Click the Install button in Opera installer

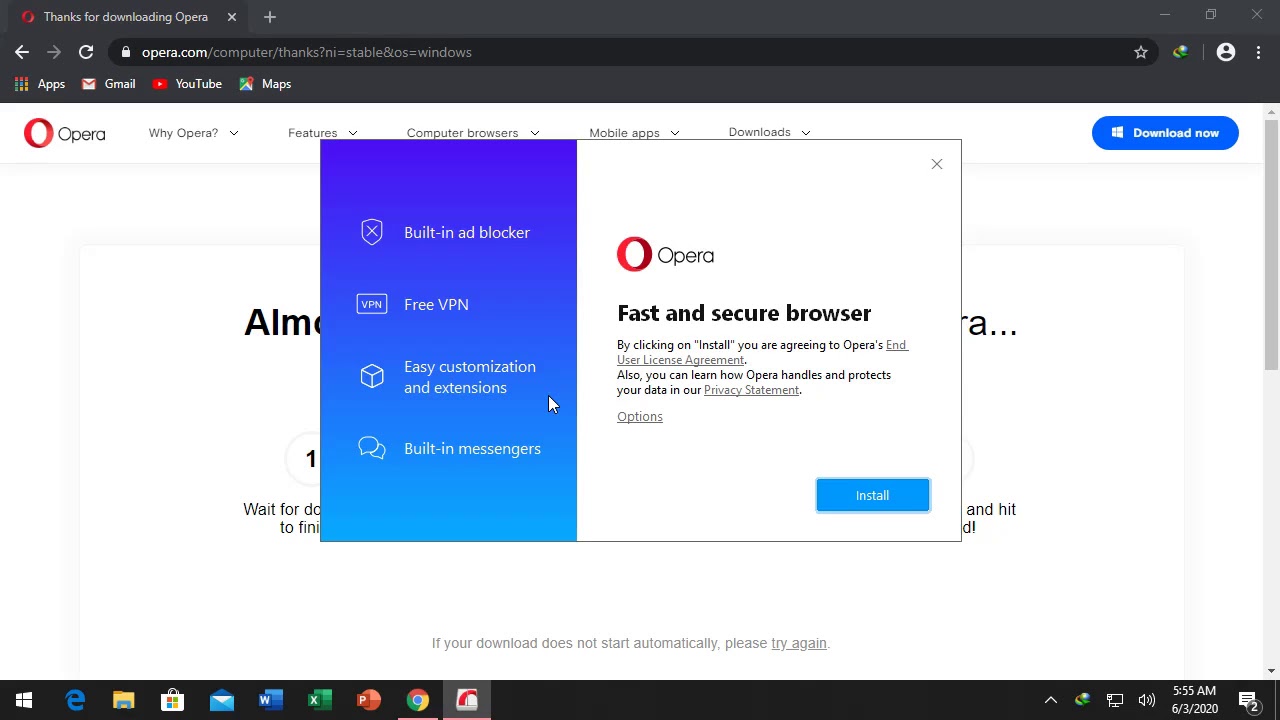[872, 495]
